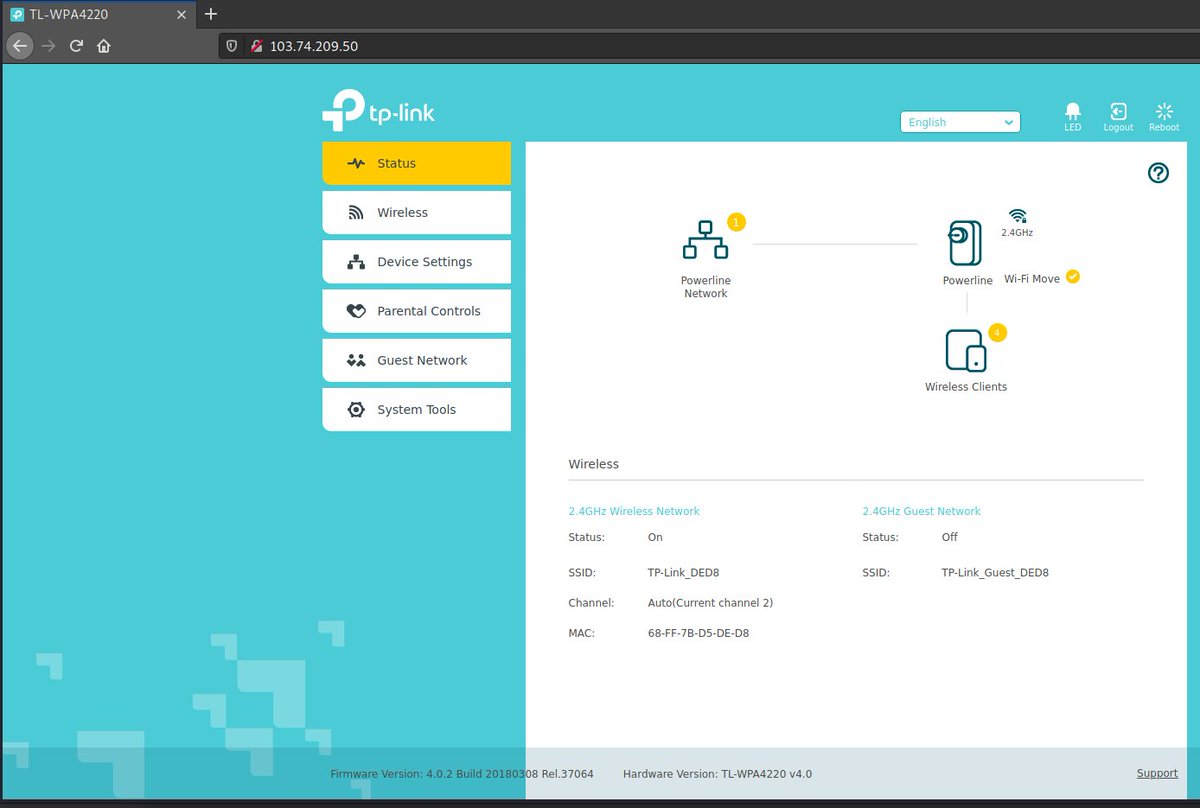This screenshot has width=1200, height=808.
Task: Select the TL-WPA4220 browser tab
Action: tap(98, 14)
